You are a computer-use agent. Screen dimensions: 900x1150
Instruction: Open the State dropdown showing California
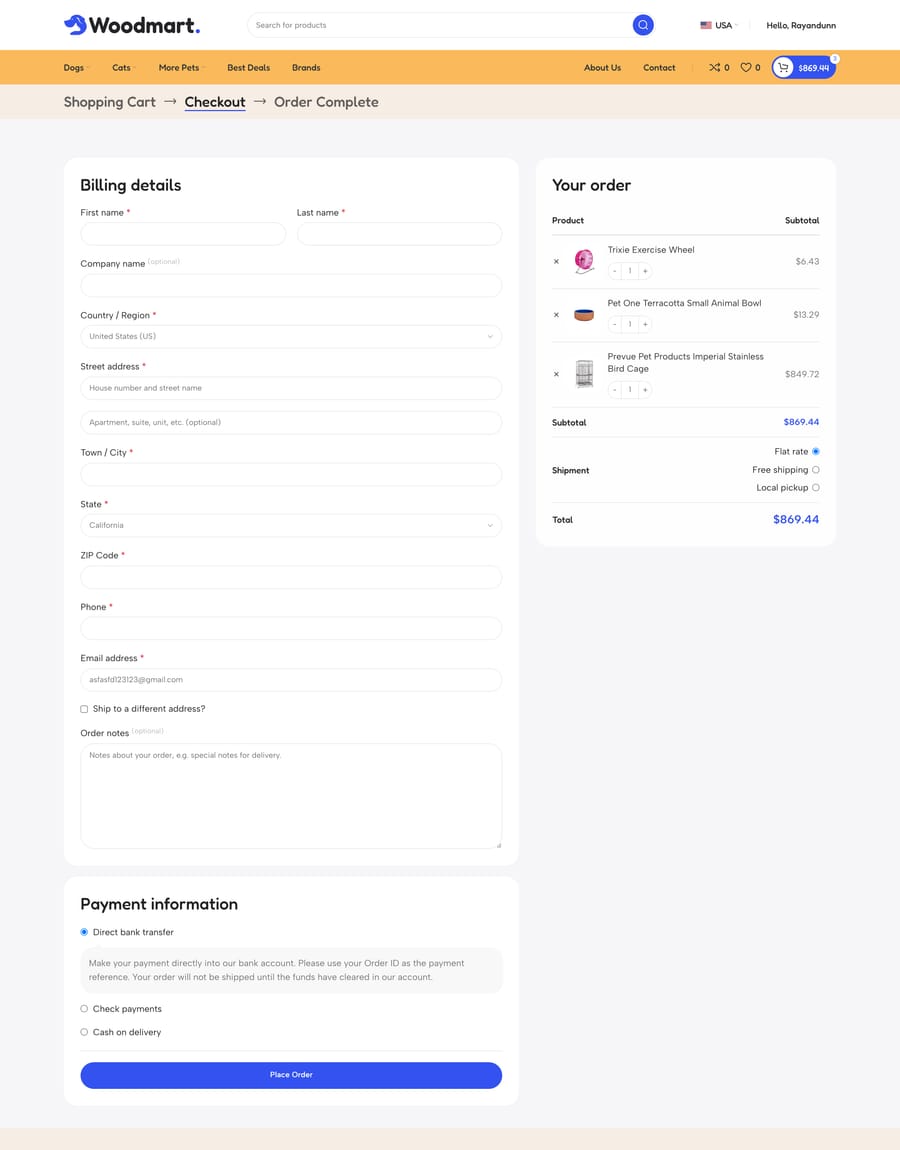coord(291,525)
